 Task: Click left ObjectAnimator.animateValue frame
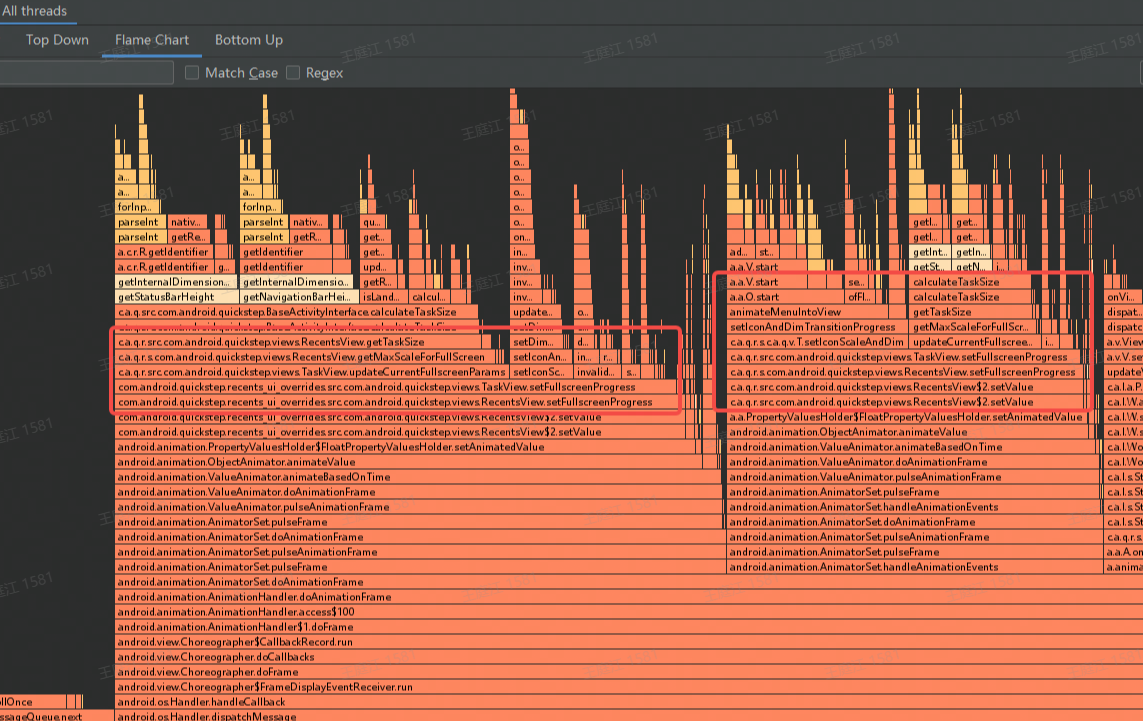(408, 462)
